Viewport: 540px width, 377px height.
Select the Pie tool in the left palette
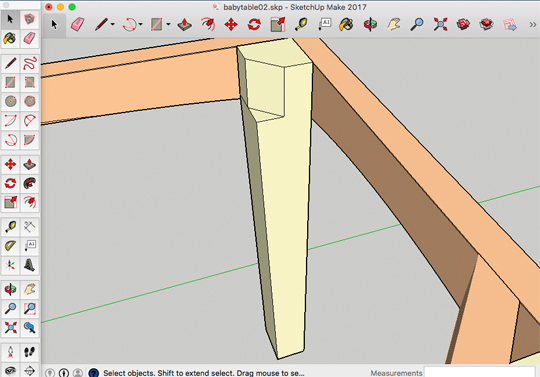pyautogui.click(x=30, y=140)
